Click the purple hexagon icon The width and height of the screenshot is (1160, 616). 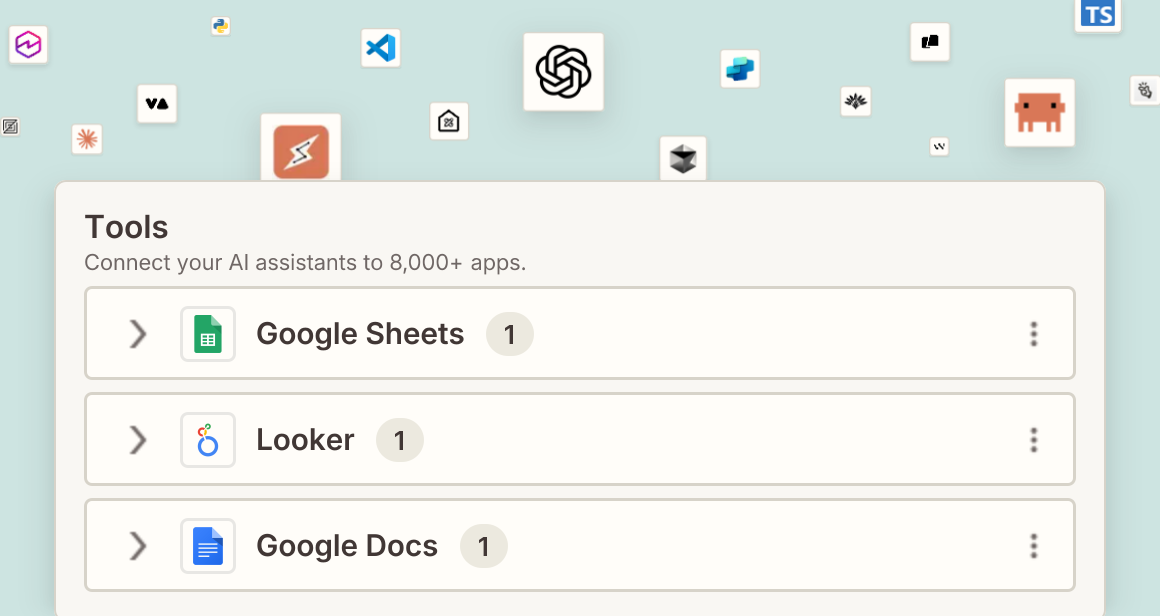tap(28, 44)
